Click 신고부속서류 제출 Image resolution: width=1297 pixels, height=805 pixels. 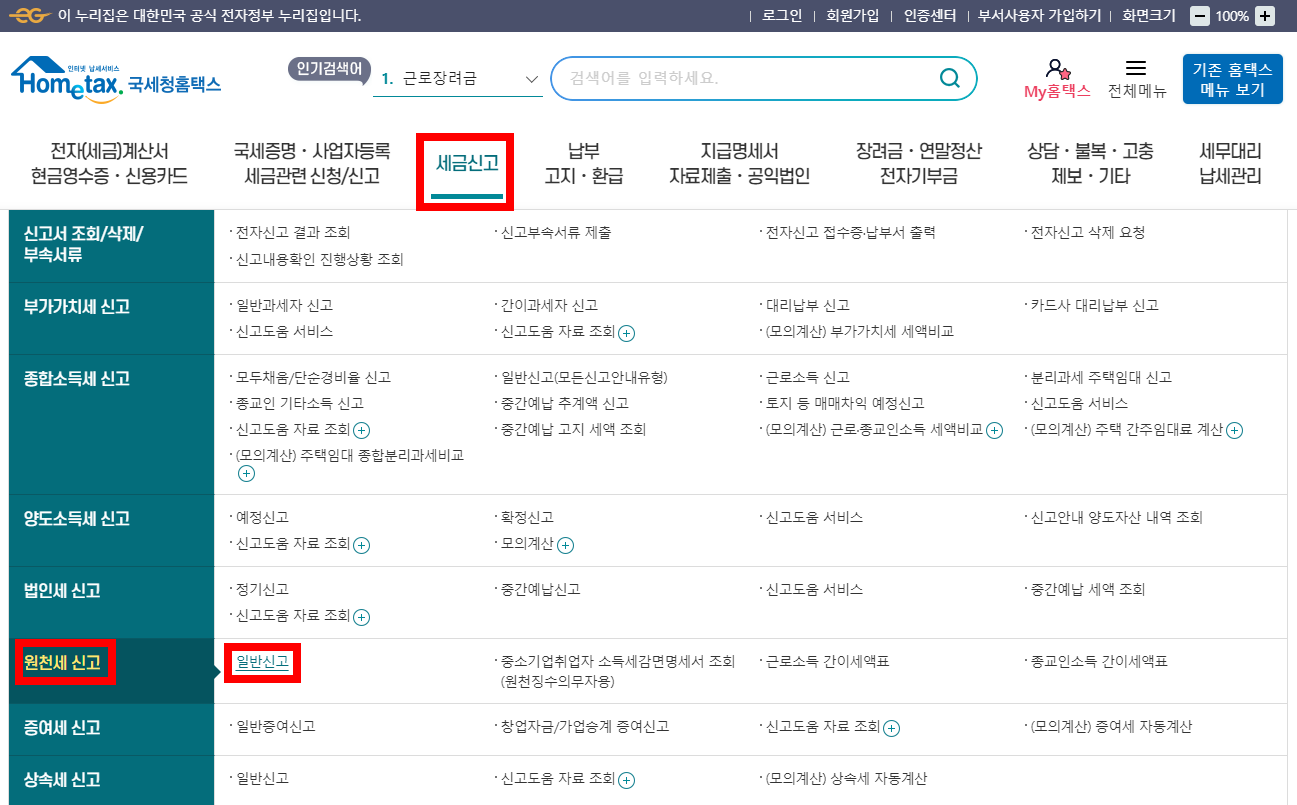[556, 233]
